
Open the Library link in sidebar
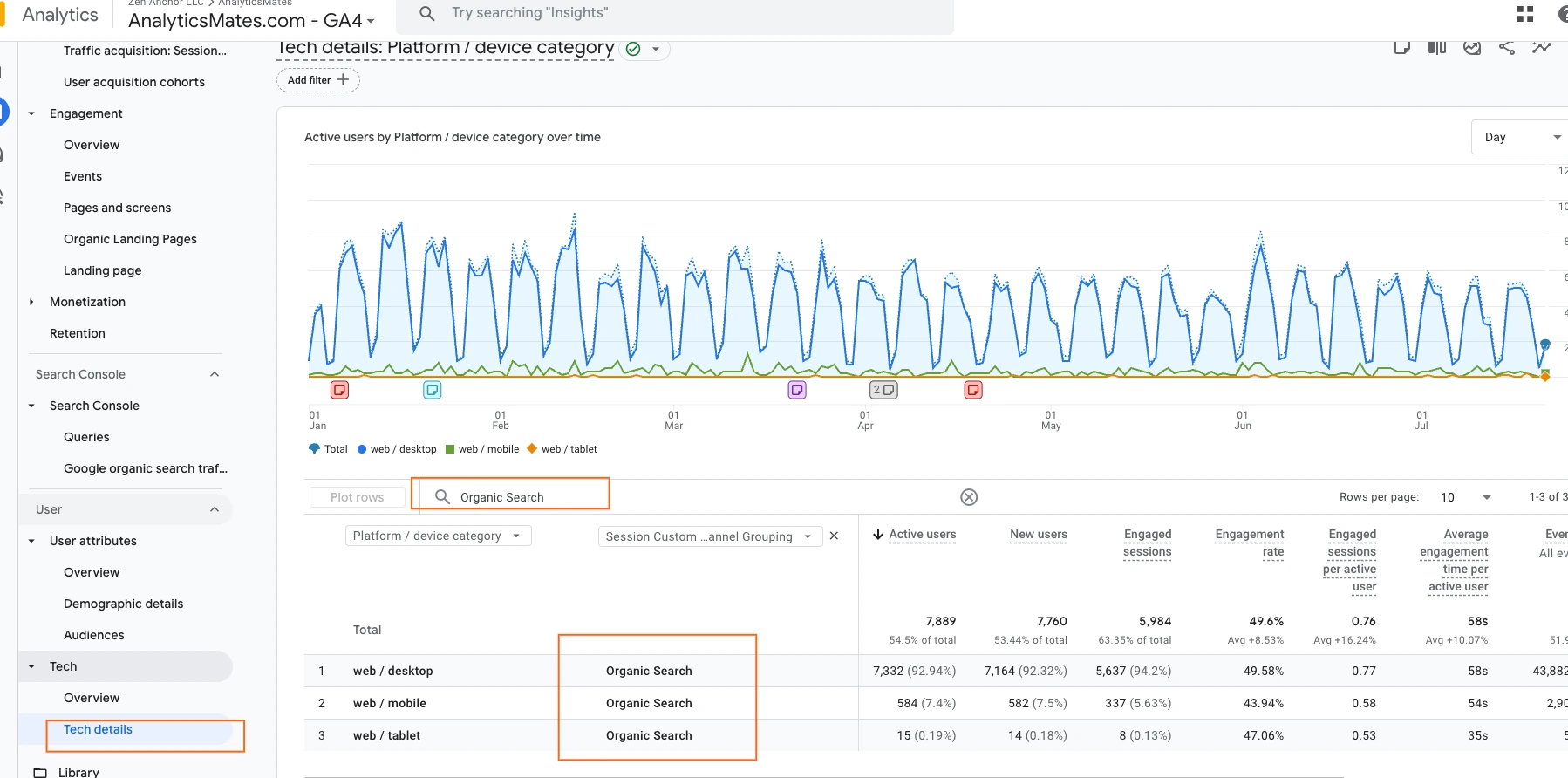point(78,773)
